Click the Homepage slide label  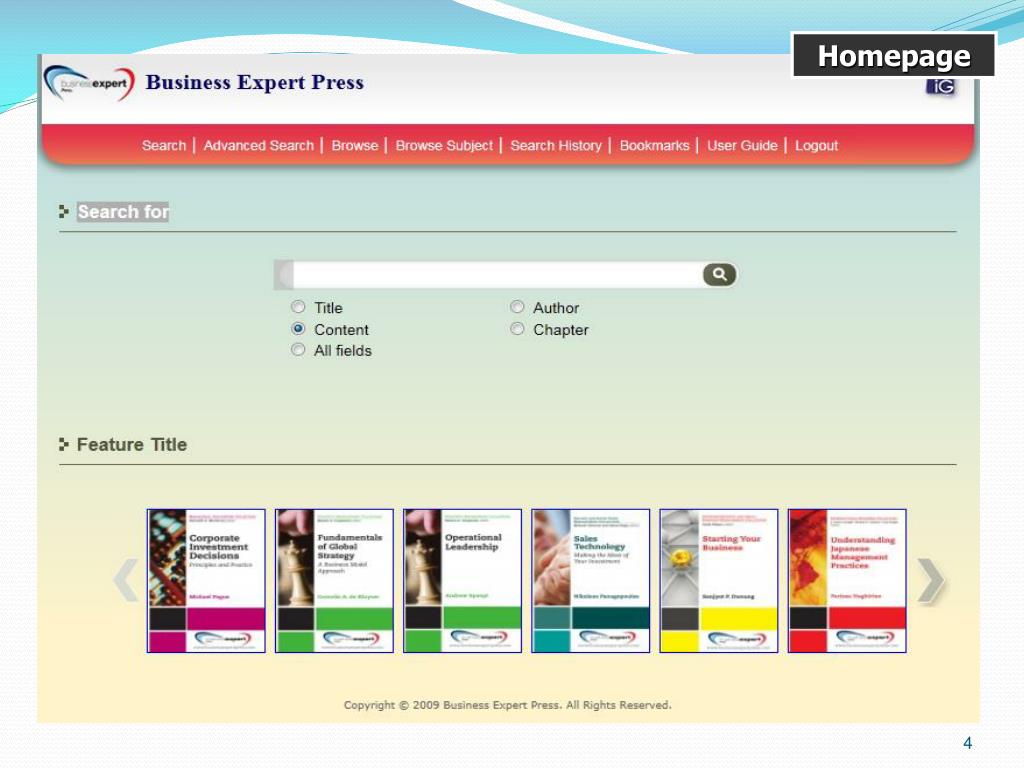coord(893,56)
